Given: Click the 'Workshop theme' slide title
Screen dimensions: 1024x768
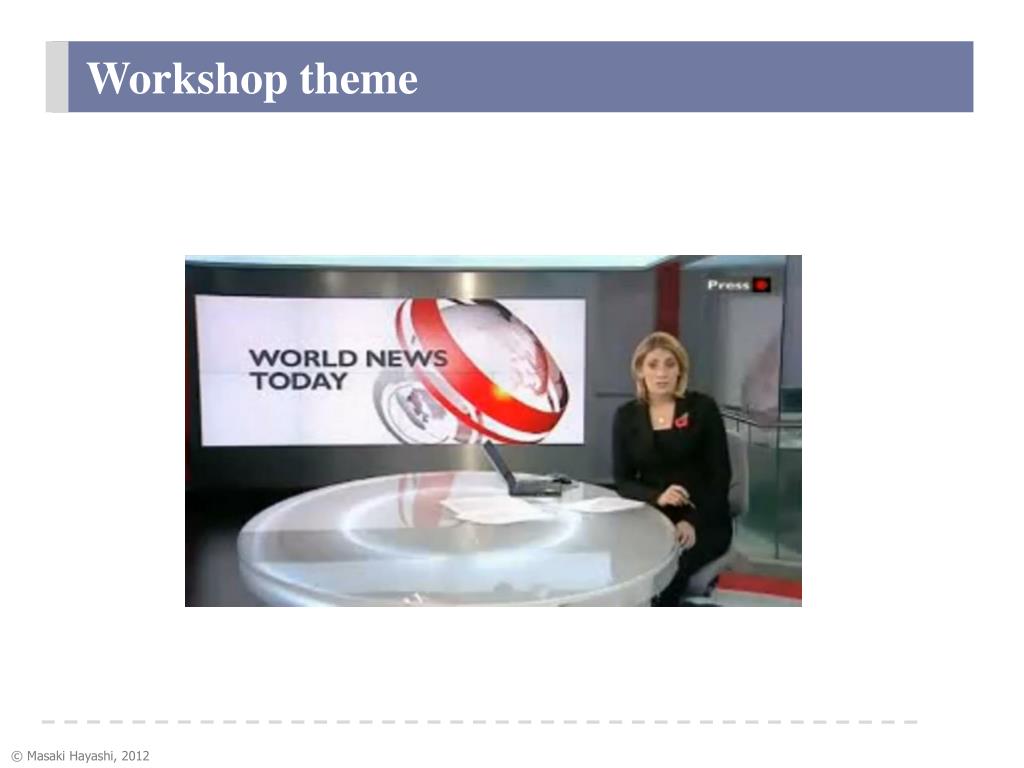Looking at the screenshot, I should click(x=252, y=78).
